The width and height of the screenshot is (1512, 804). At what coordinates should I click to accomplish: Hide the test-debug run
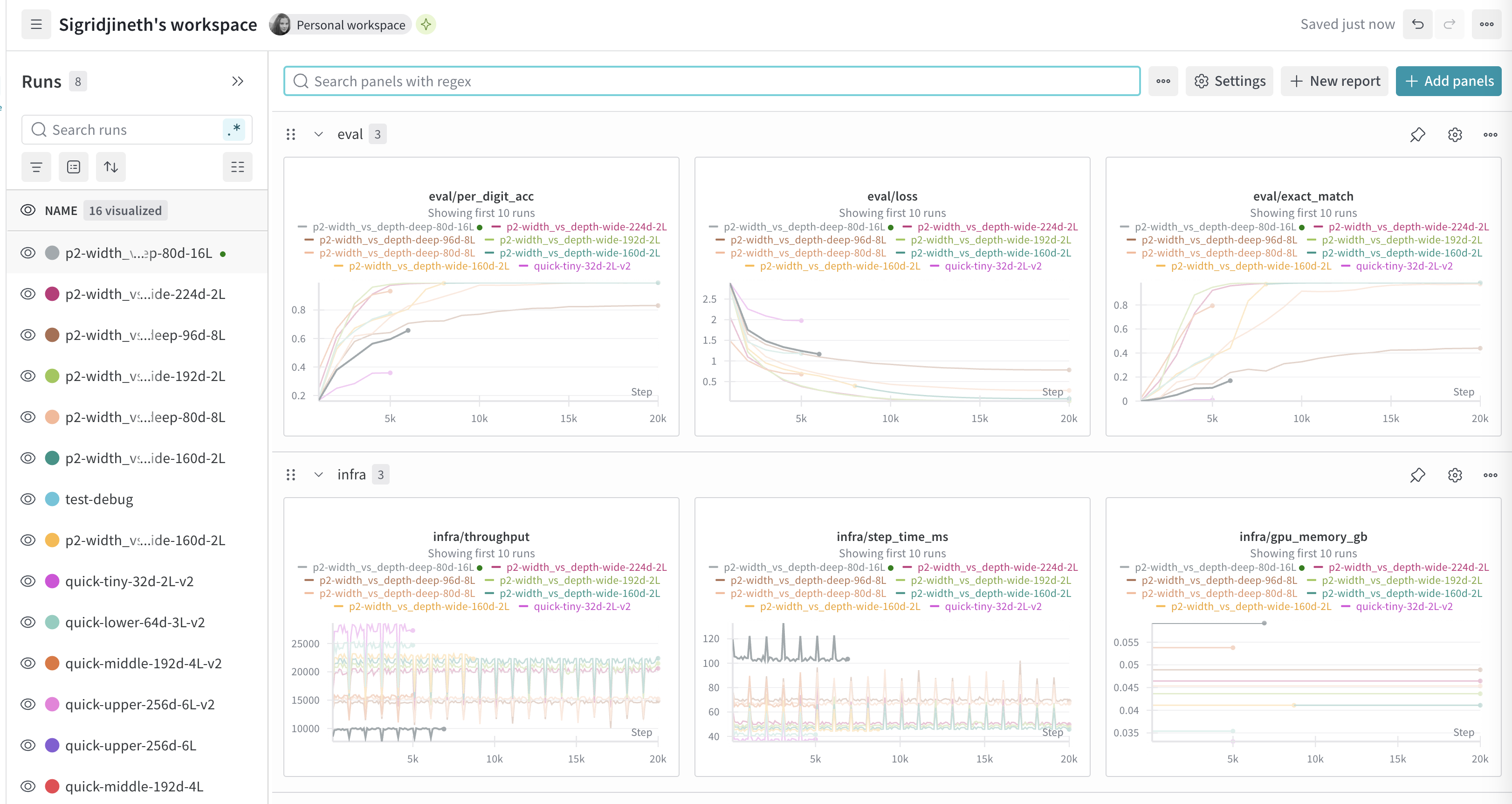[x=27, y=499]
